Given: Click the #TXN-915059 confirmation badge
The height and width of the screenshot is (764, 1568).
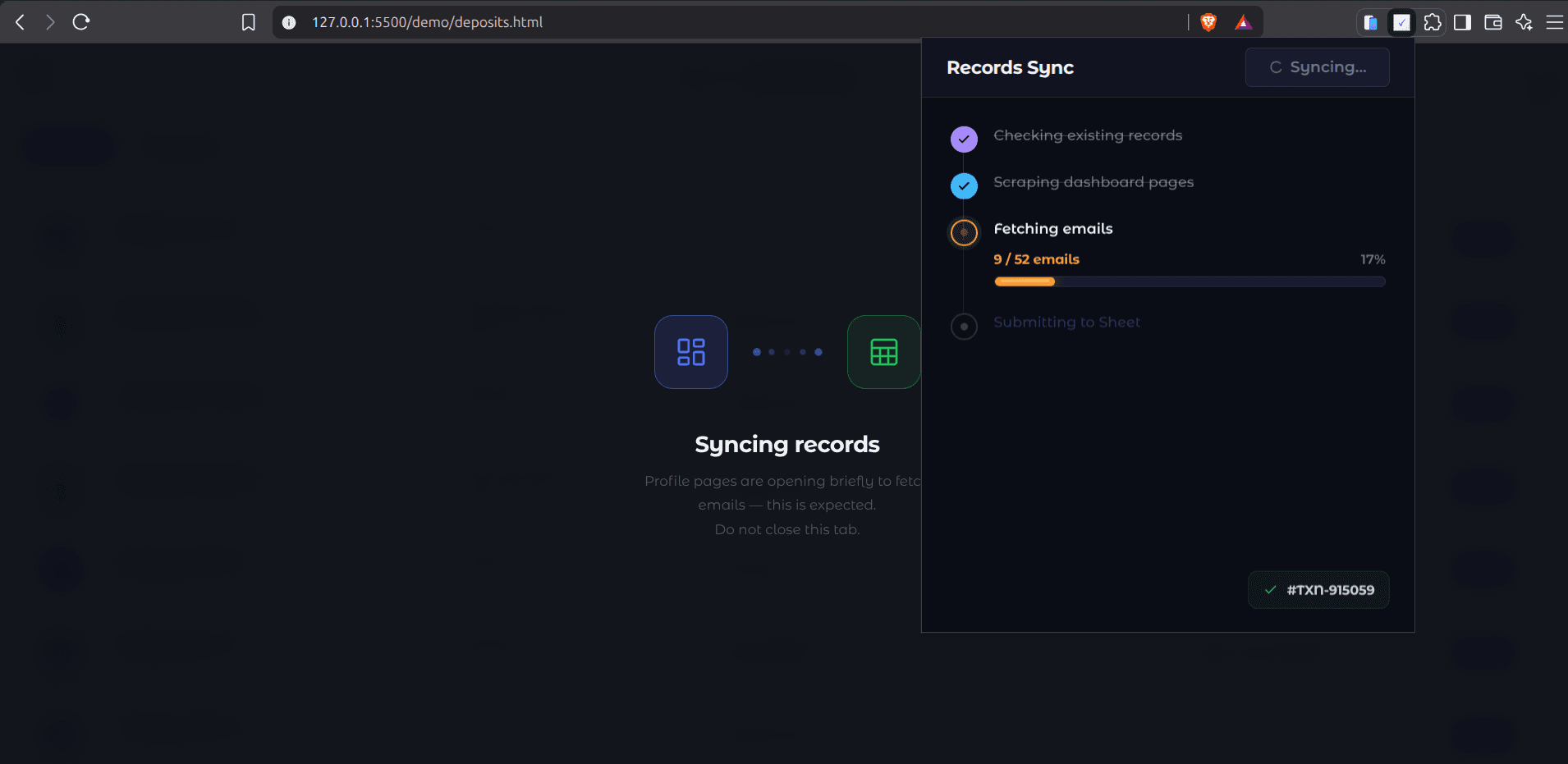Looking at the screenshot, I should tap(1318, 590).
